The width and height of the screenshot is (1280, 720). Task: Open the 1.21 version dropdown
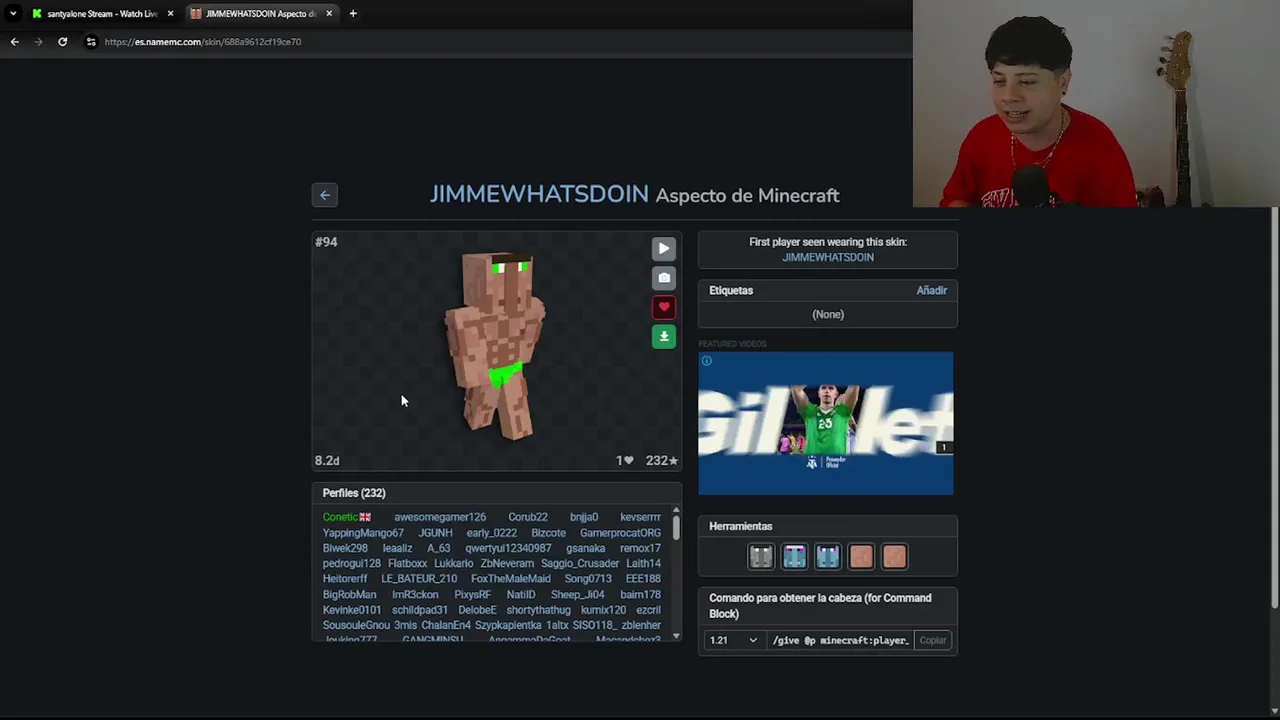[x=733, y=640]
